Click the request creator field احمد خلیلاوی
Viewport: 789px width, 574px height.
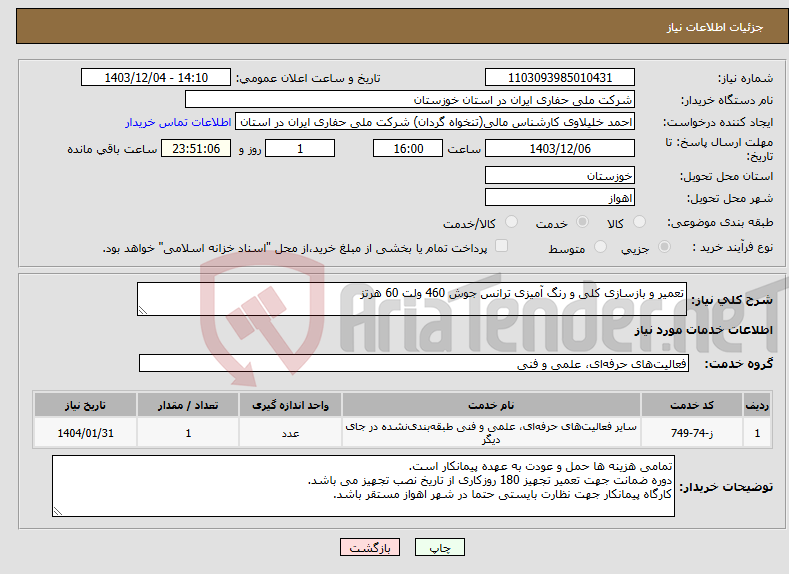tap(435, 122)
